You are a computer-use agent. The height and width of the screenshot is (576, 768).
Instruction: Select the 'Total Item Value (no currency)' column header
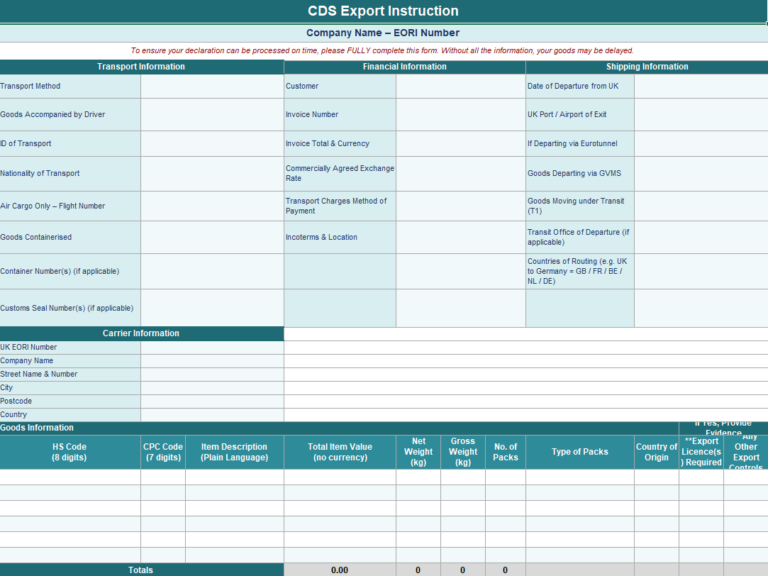pyautogui.click(x=340, y=452)
